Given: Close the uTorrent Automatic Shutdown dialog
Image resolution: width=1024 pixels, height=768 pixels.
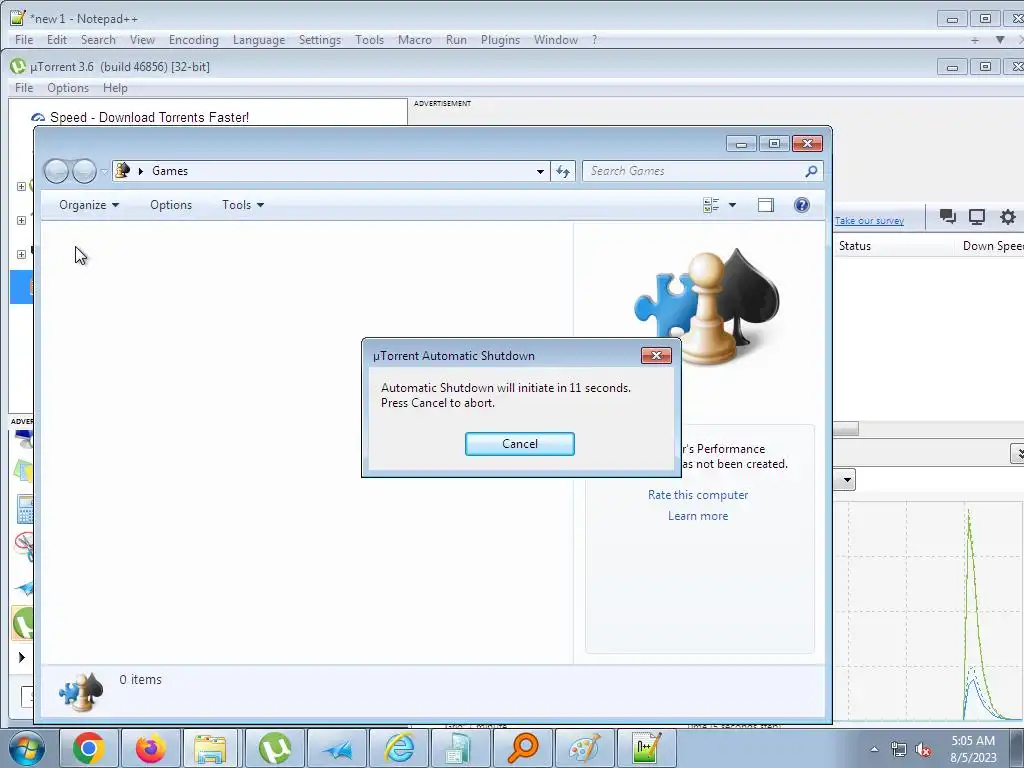Looking at the screenshot, I should tap(656, 355).
